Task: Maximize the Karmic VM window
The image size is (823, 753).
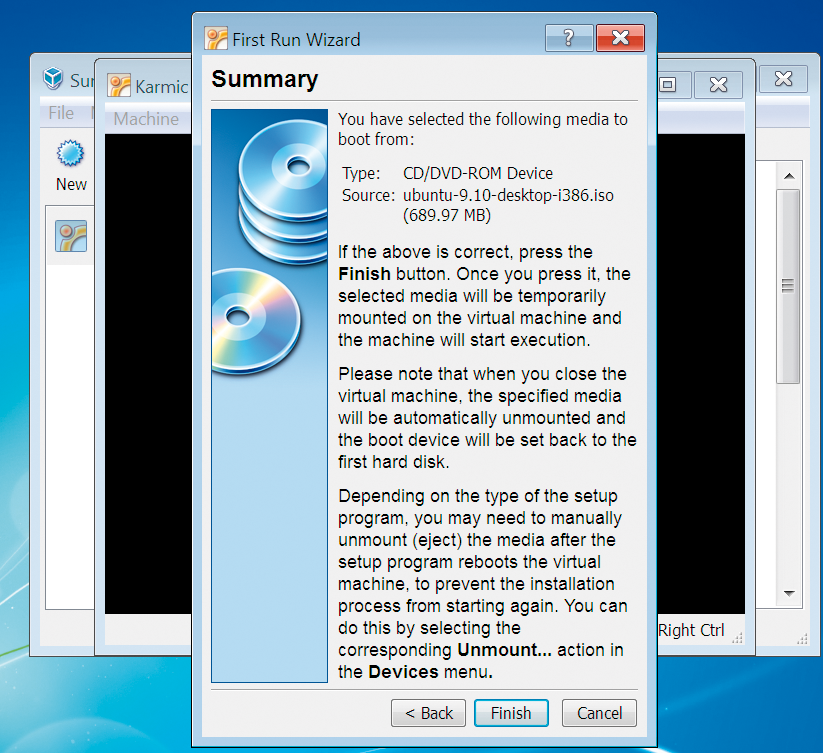Action: pyautogui.click(x=667, y=84)
